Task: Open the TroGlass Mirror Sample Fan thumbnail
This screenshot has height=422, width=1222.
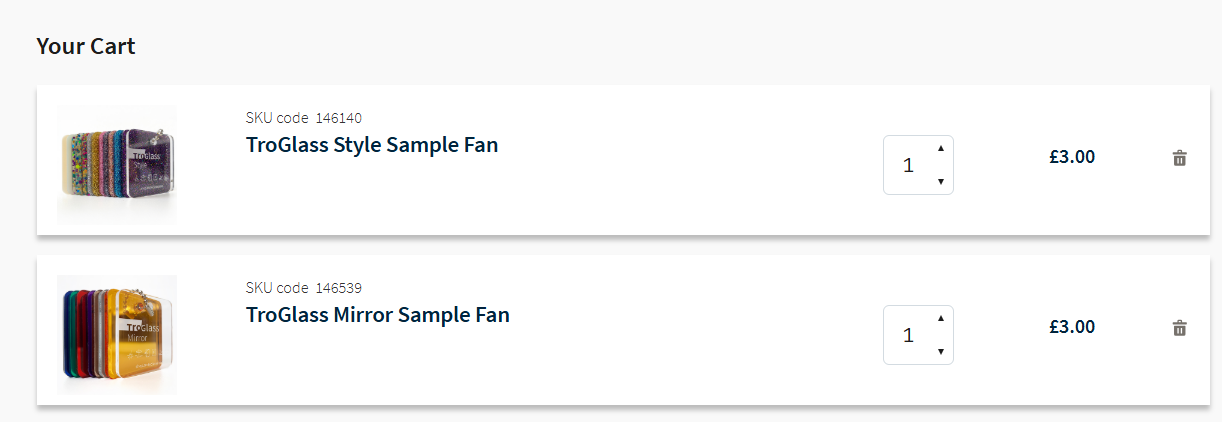Action: pos(117,333)
